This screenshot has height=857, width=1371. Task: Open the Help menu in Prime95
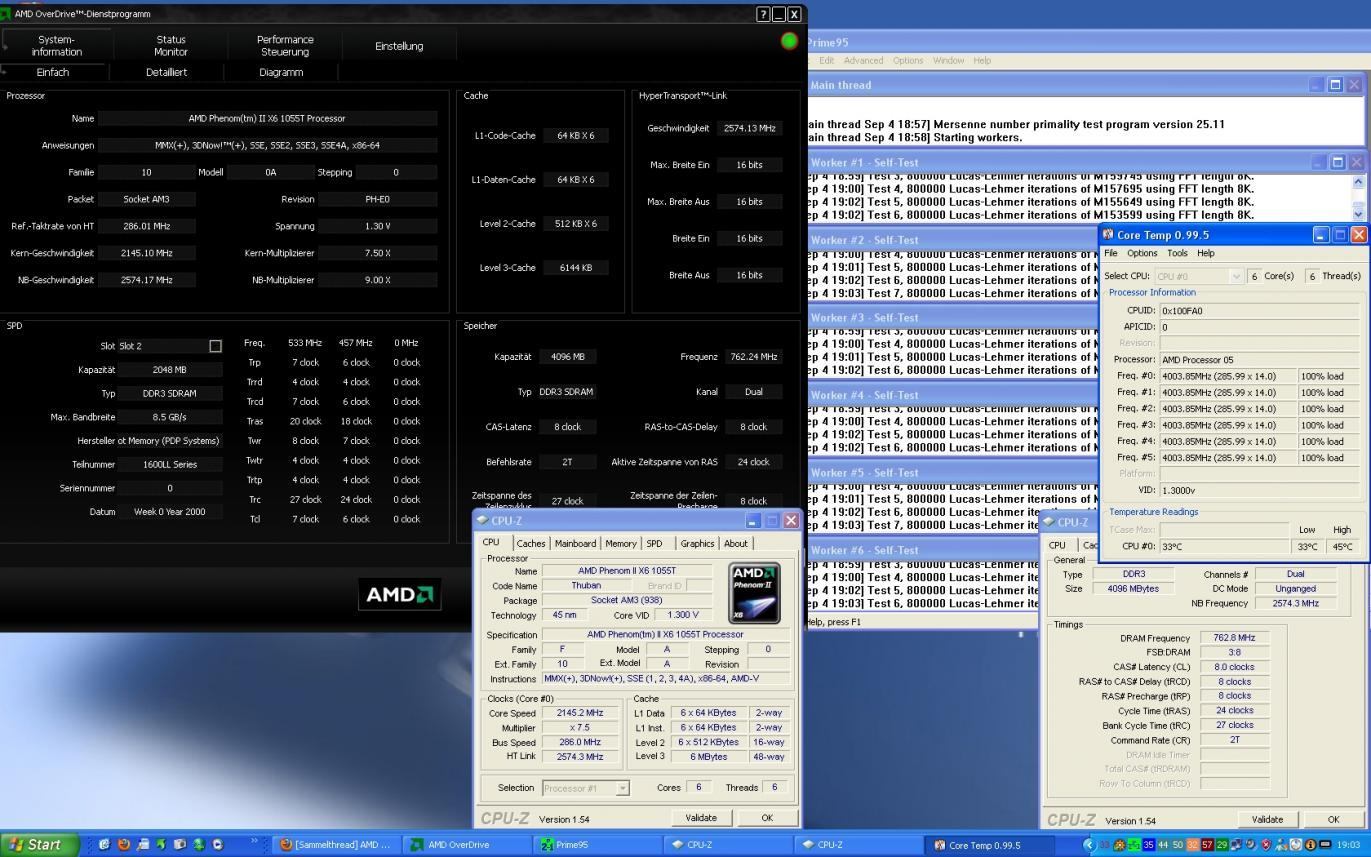(x=982, y=61)
